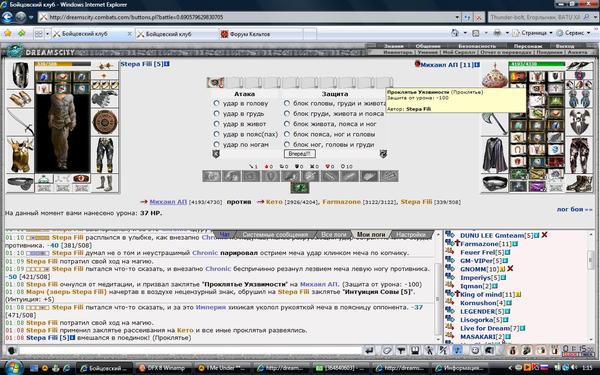Click the chat send arrow icon
Image resolution: width=600 pixels, height=375 pixels.
click(x=369, y=350)
